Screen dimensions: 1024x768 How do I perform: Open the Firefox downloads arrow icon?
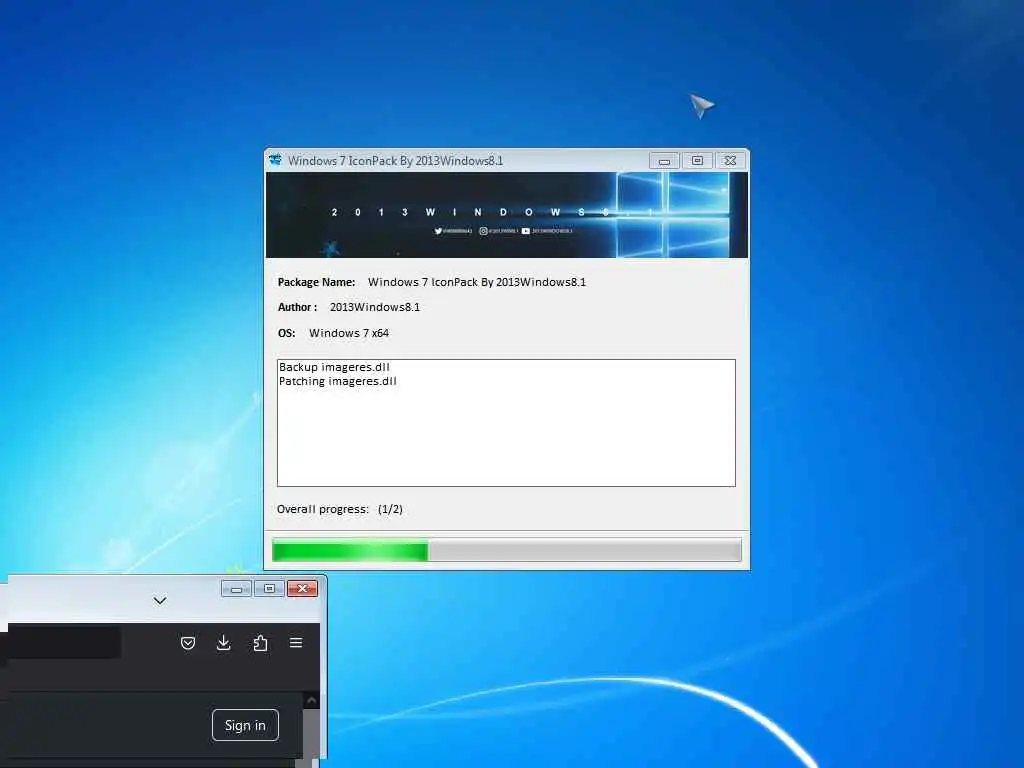pyautogui.click(x=223, y=643)
